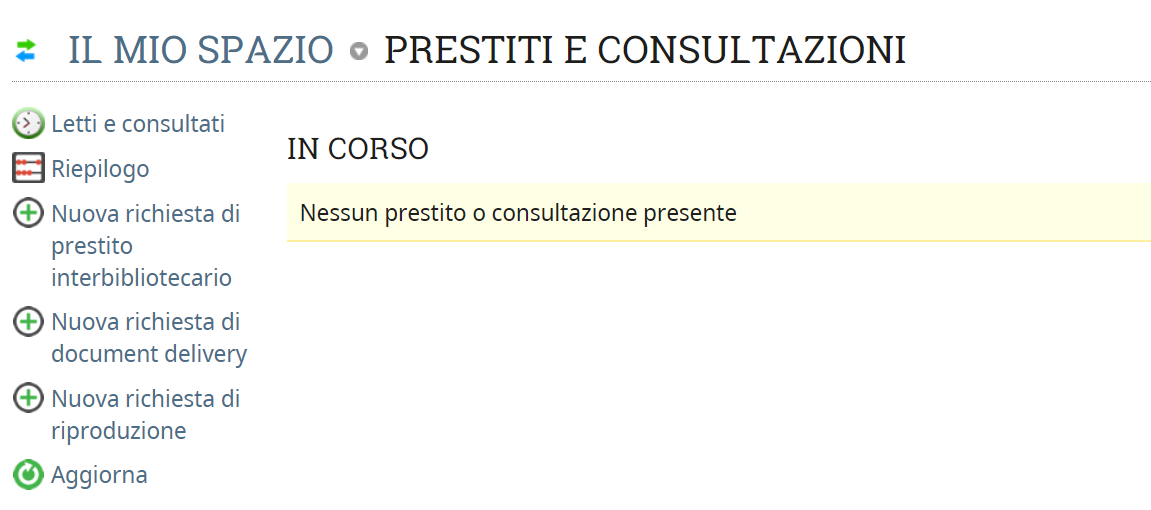This screenshot has height=510, width=1151.
Task: Expand the gray dropdown arrow after IL MIO SPAZIO
Action: 359,52
